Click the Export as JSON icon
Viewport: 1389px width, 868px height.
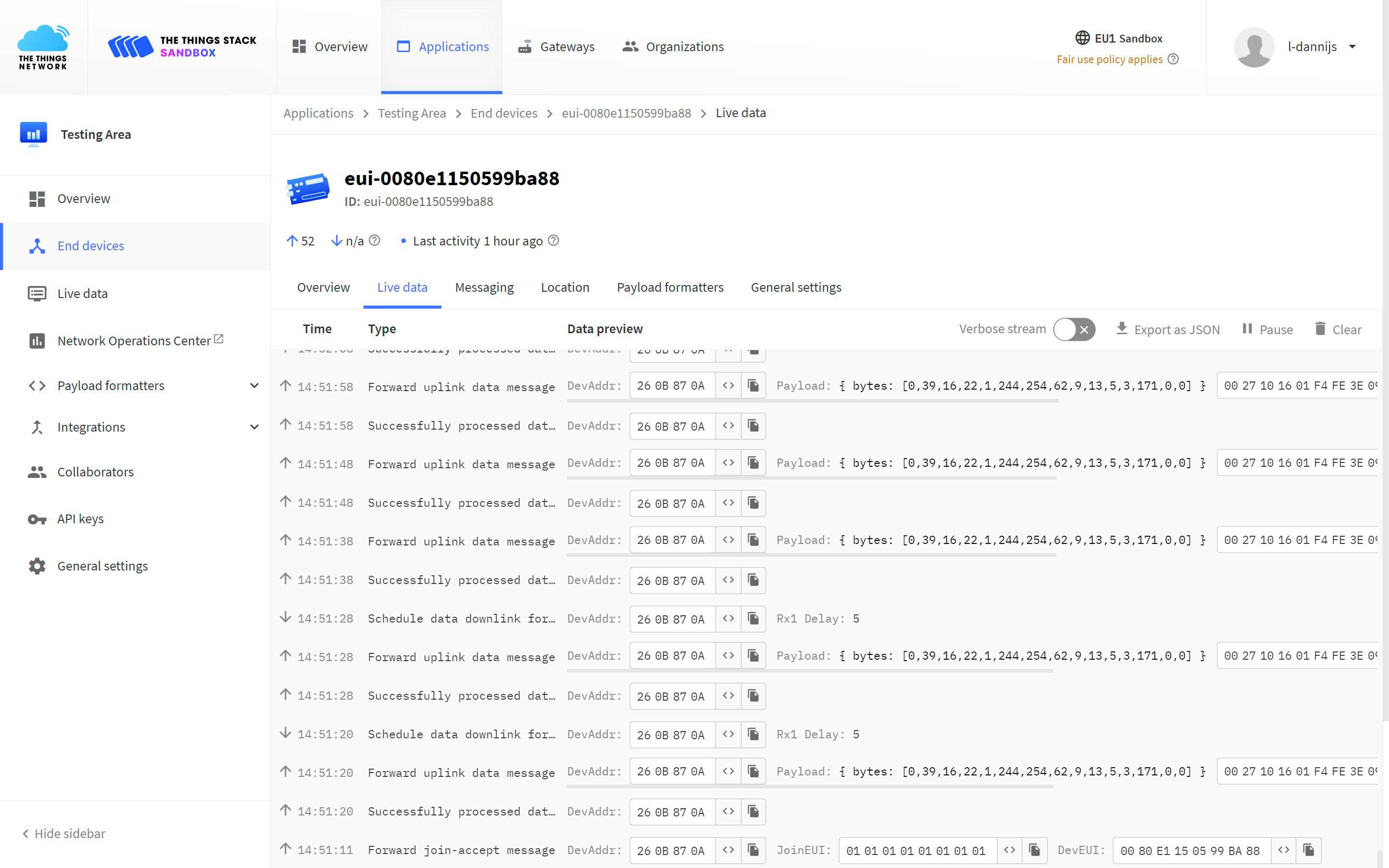[x=1122, y=328]
